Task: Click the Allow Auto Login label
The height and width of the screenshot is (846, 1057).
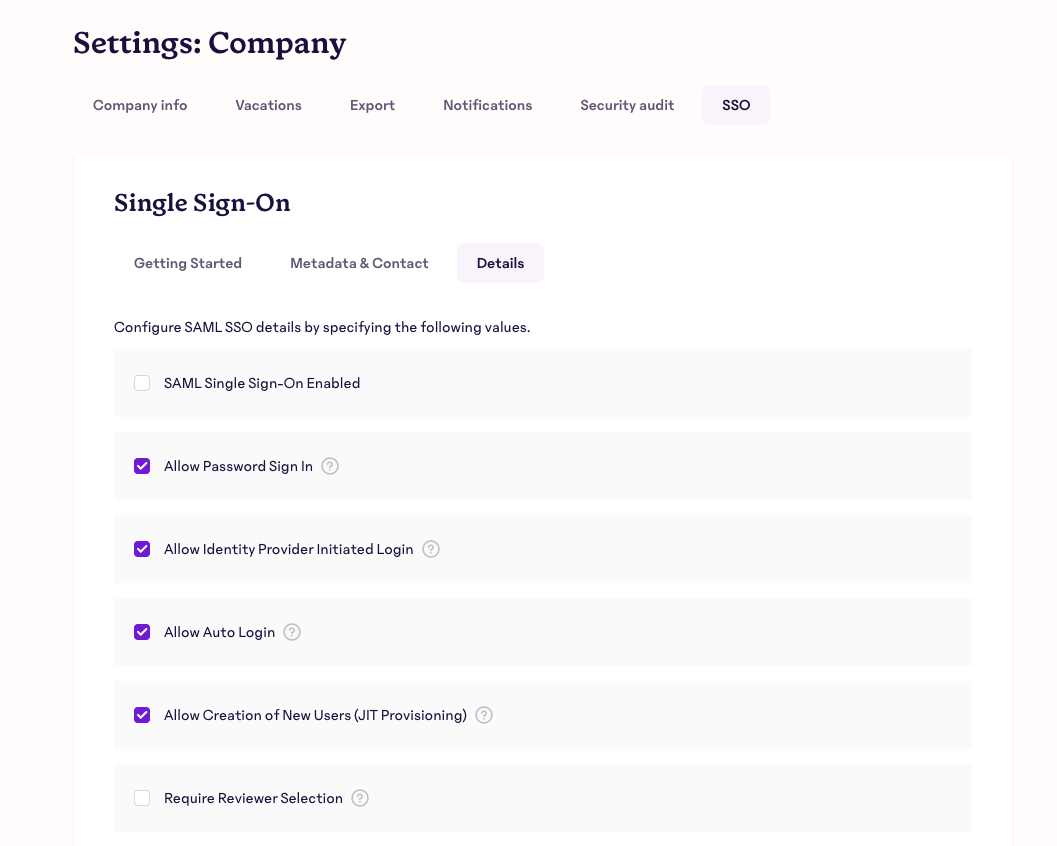Action: [219, 632]
